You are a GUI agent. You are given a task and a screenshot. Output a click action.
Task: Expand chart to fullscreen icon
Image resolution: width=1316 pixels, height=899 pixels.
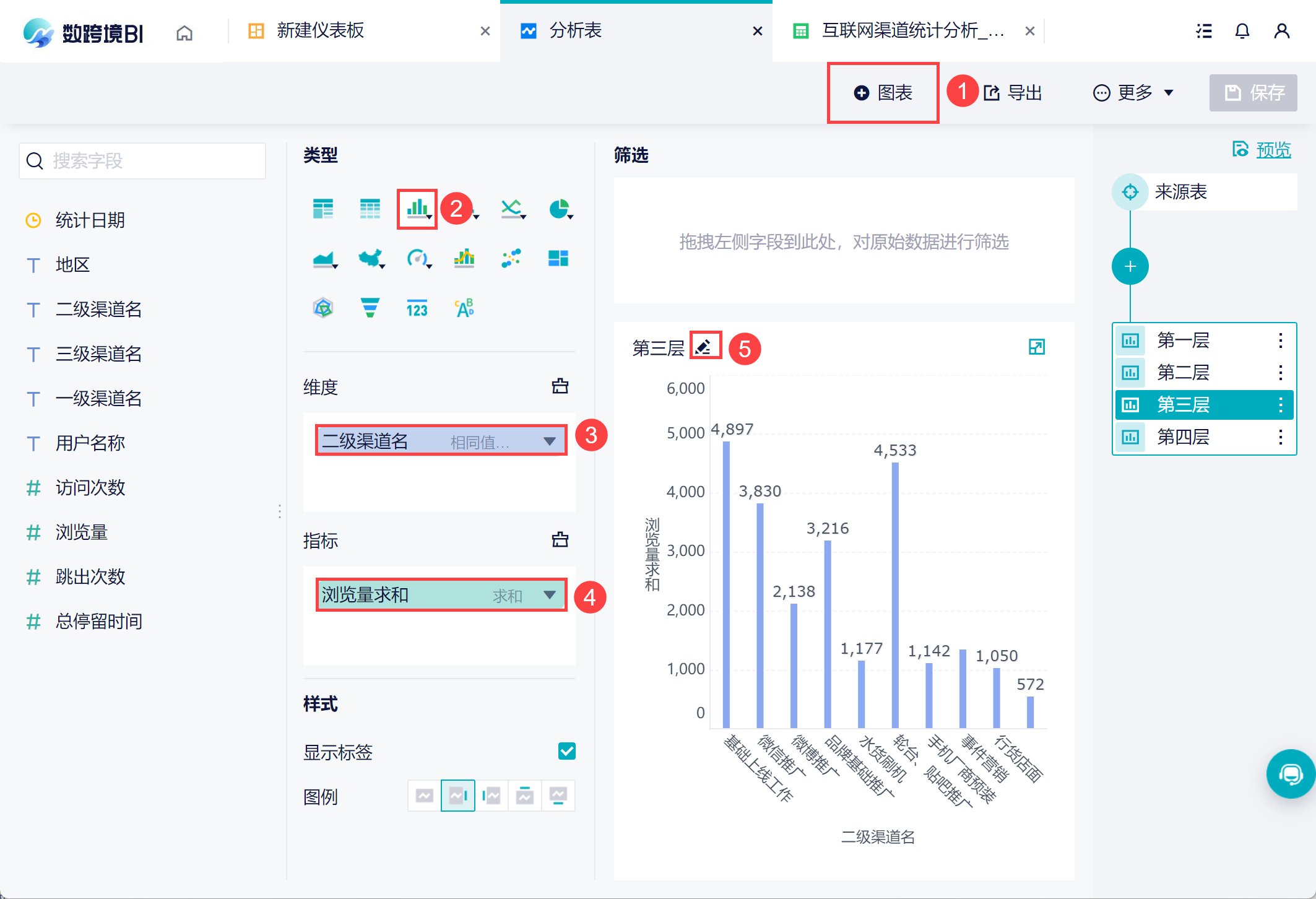pyautogui.click(x=1036, y=347)
